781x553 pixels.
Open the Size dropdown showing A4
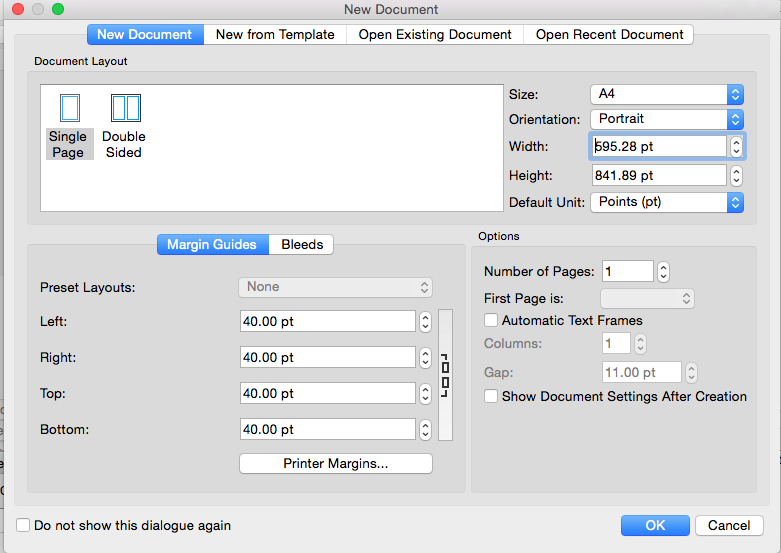click(x=666, y=95)
